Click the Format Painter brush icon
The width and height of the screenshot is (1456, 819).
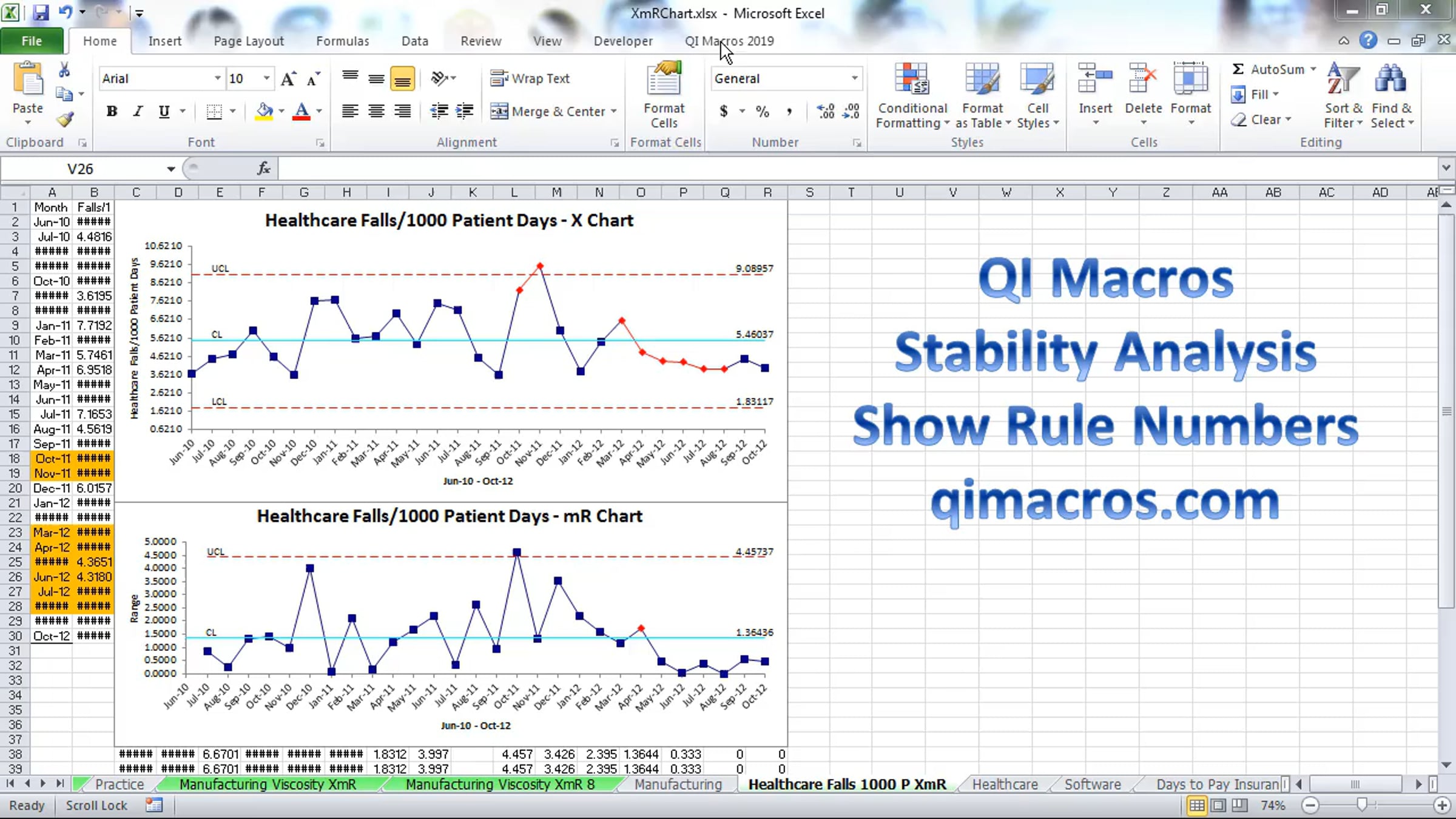pos(65,119)
